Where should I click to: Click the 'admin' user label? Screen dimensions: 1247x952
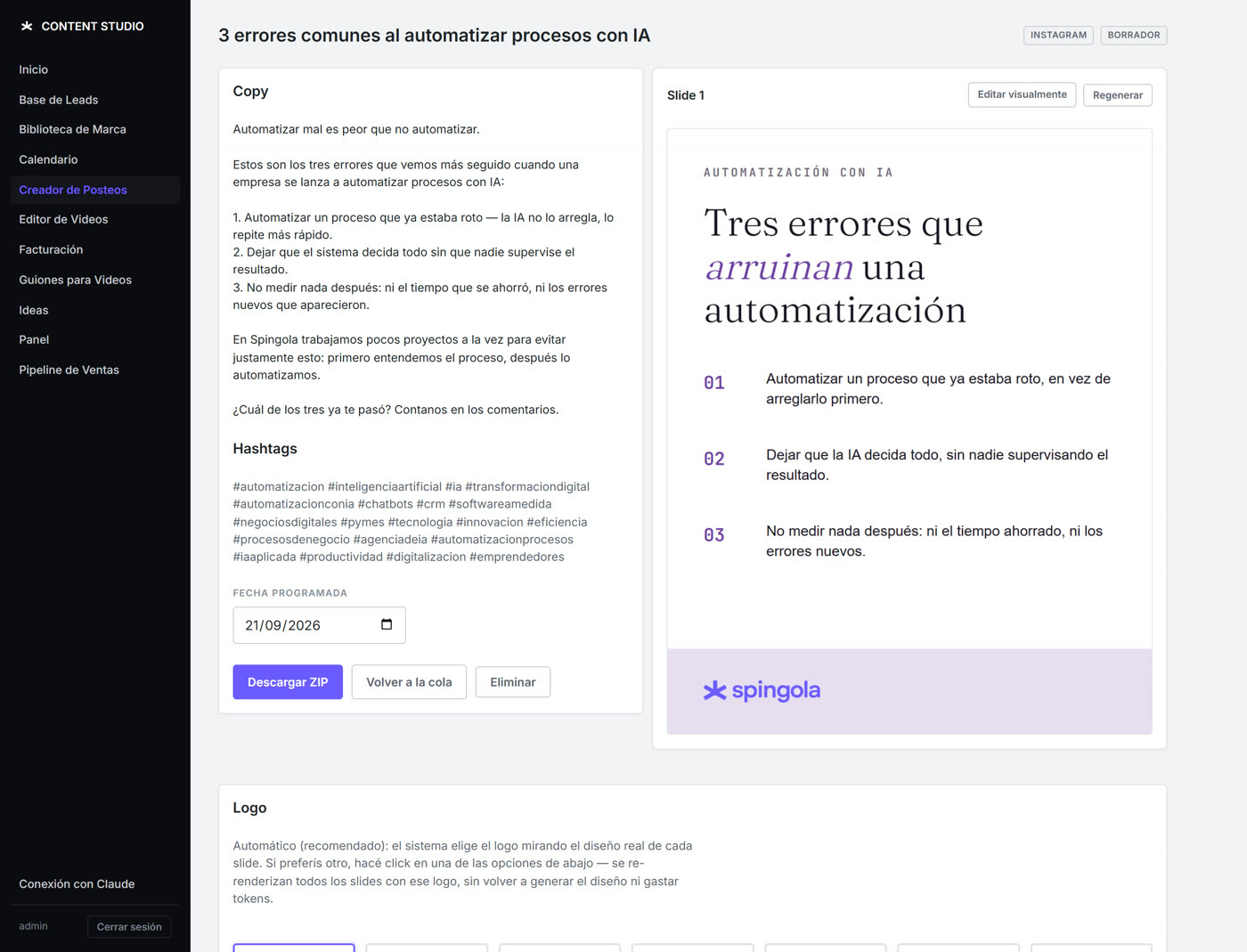click(33, 926)
